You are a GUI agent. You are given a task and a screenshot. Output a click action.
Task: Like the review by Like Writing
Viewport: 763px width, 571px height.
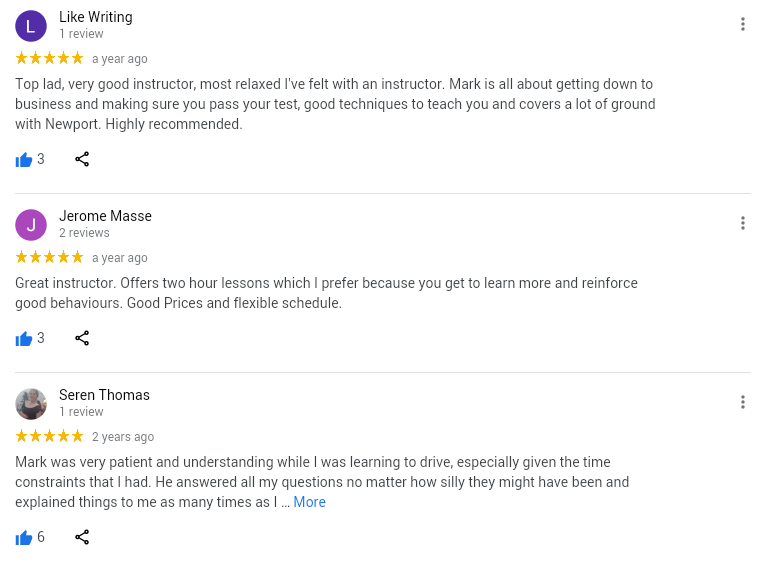[24, 160]
